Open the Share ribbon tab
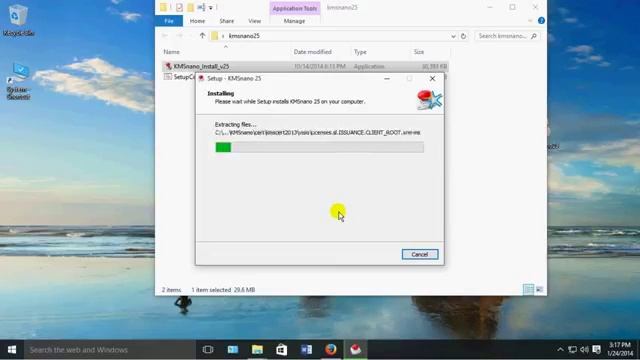The height and width of the screenshot is (360, 640). point(227,21)
